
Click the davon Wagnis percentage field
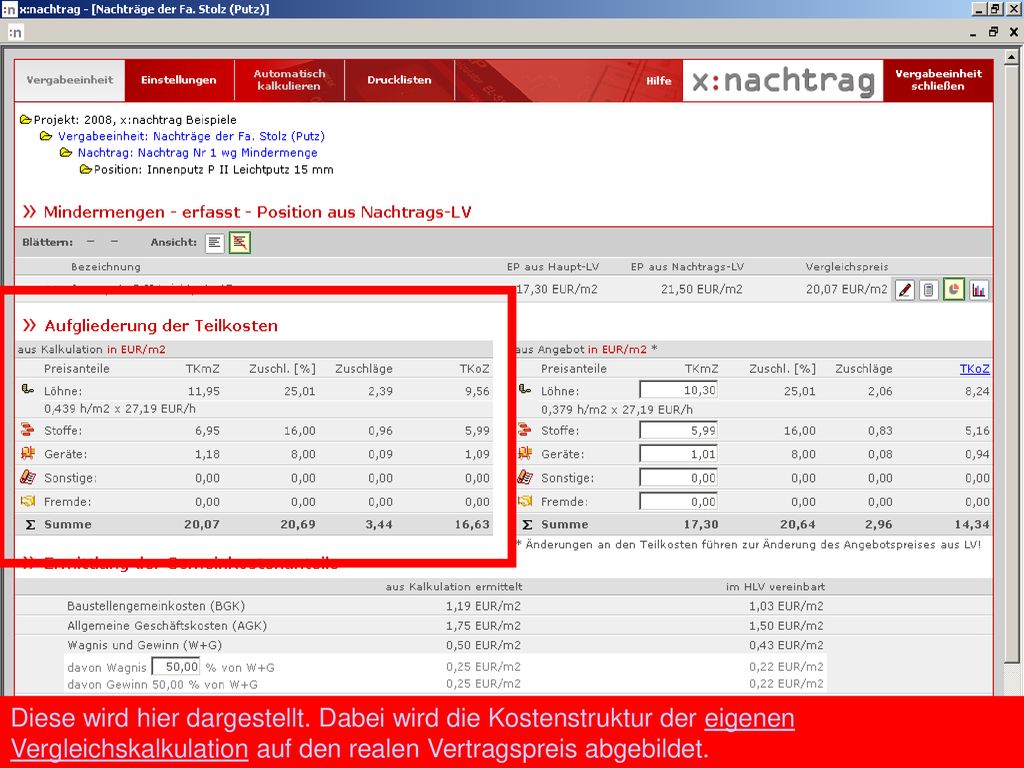pos(176,667)
